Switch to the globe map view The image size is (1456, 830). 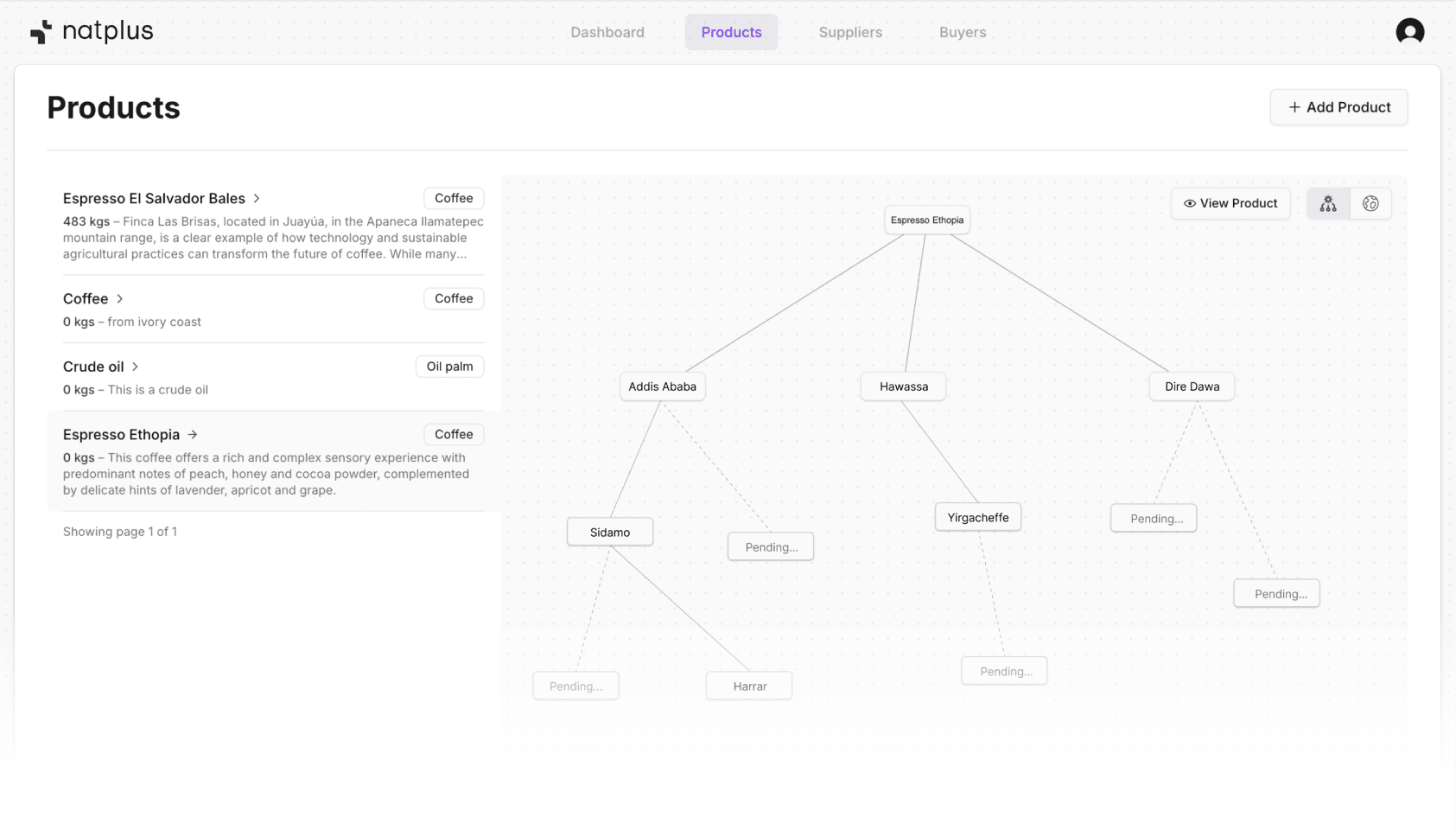click(1370, 204)
